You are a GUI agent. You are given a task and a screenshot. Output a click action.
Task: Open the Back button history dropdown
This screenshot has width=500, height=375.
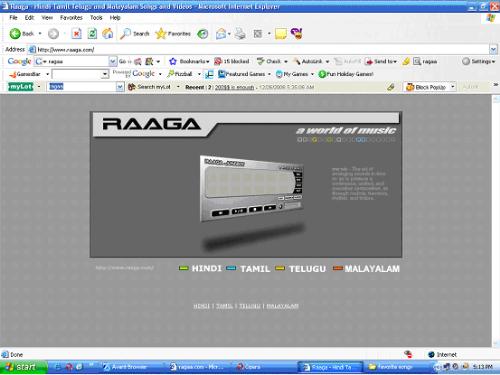click(x=40, y=34)
